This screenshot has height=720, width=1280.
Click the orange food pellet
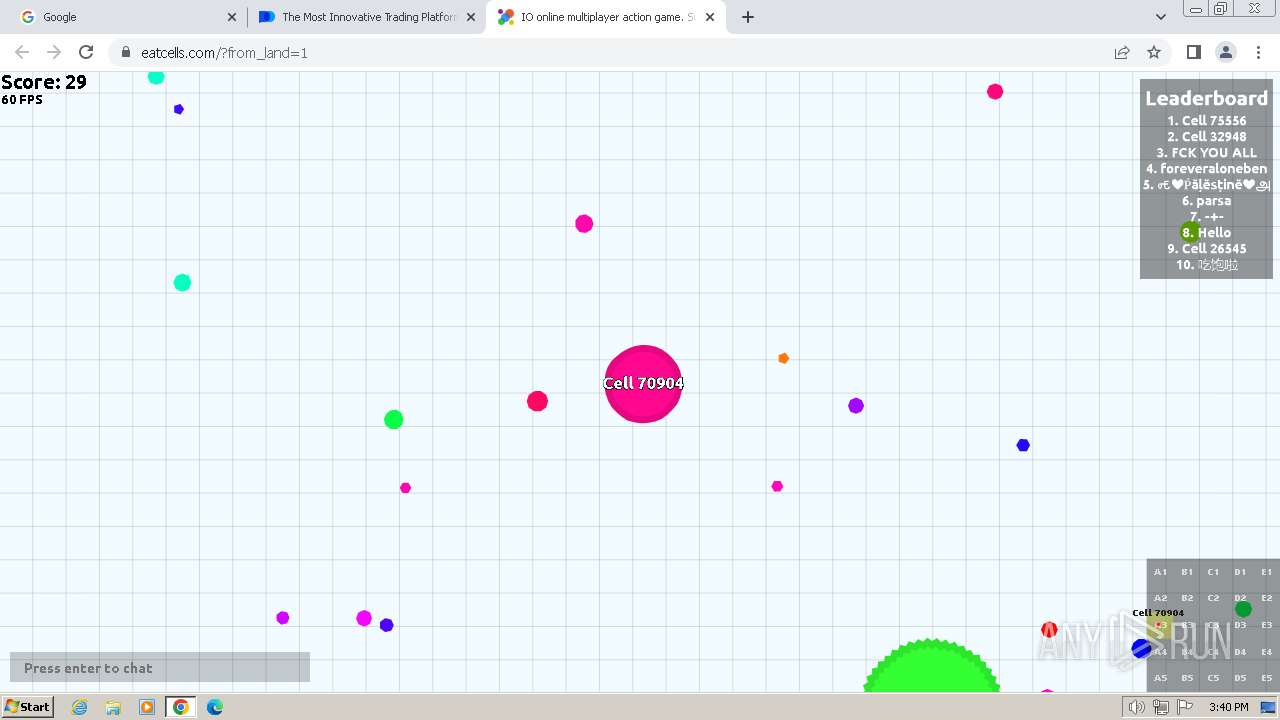click(x=783, y=358)
